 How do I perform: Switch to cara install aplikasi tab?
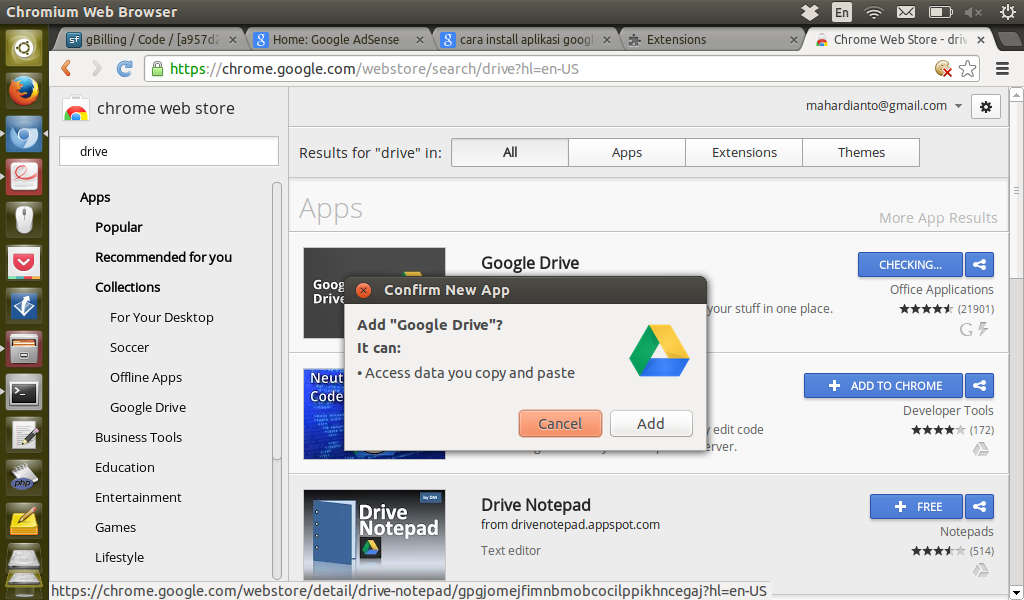pyautogui.click(x=525, y=40)
